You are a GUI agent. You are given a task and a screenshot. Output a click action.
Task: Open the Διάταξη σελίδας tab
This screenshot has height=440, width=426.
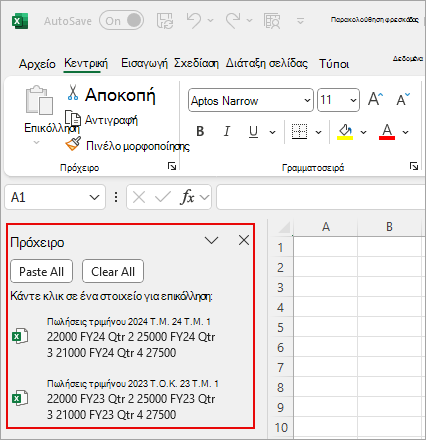[x=267, y=63]
